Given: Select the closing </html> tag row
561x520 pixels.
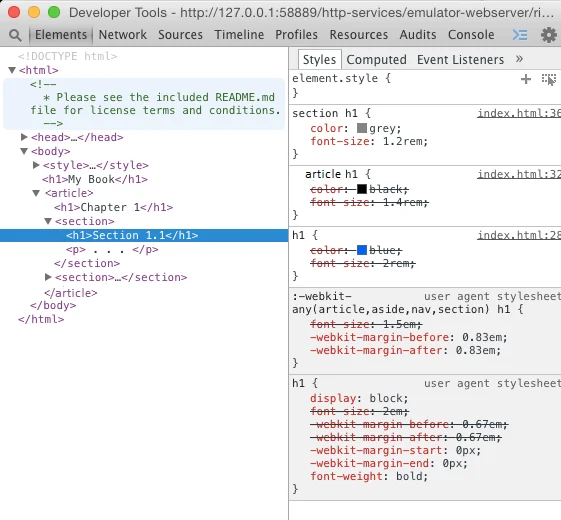Looking at the screenshot, I should tap(41, 319).
